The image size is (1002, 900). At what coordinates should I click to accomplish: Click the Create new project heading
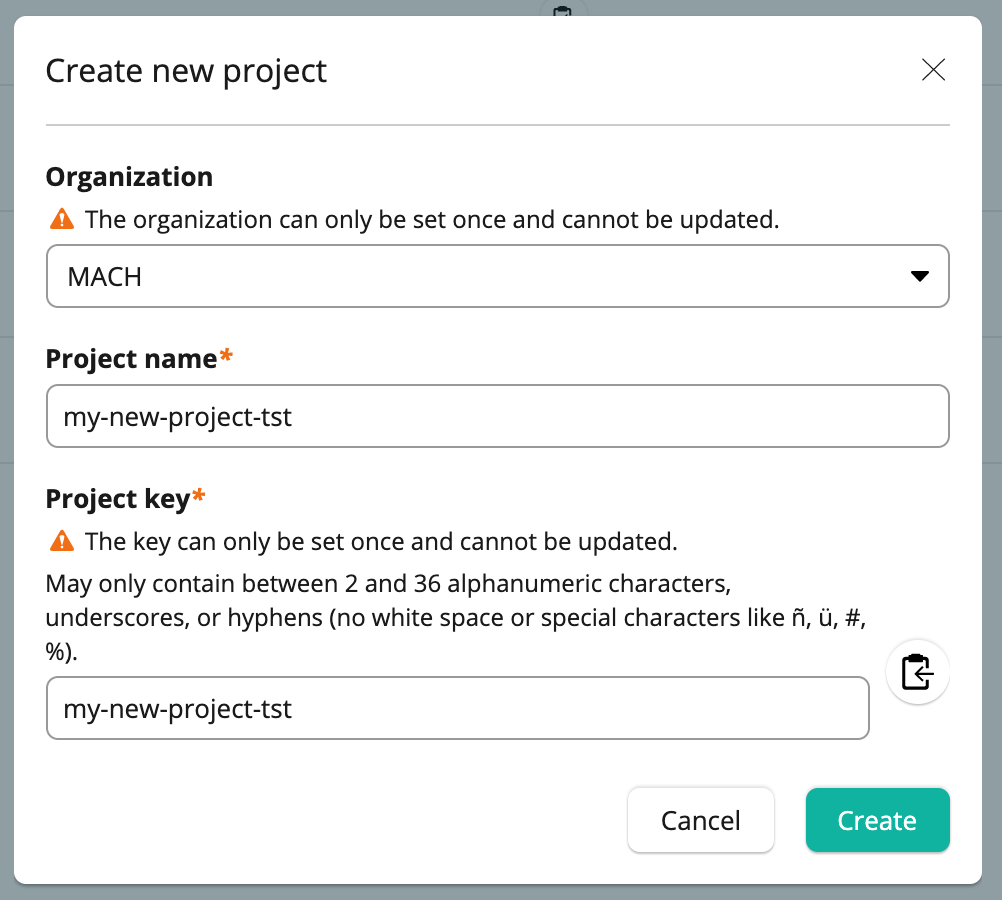(186, 72)
